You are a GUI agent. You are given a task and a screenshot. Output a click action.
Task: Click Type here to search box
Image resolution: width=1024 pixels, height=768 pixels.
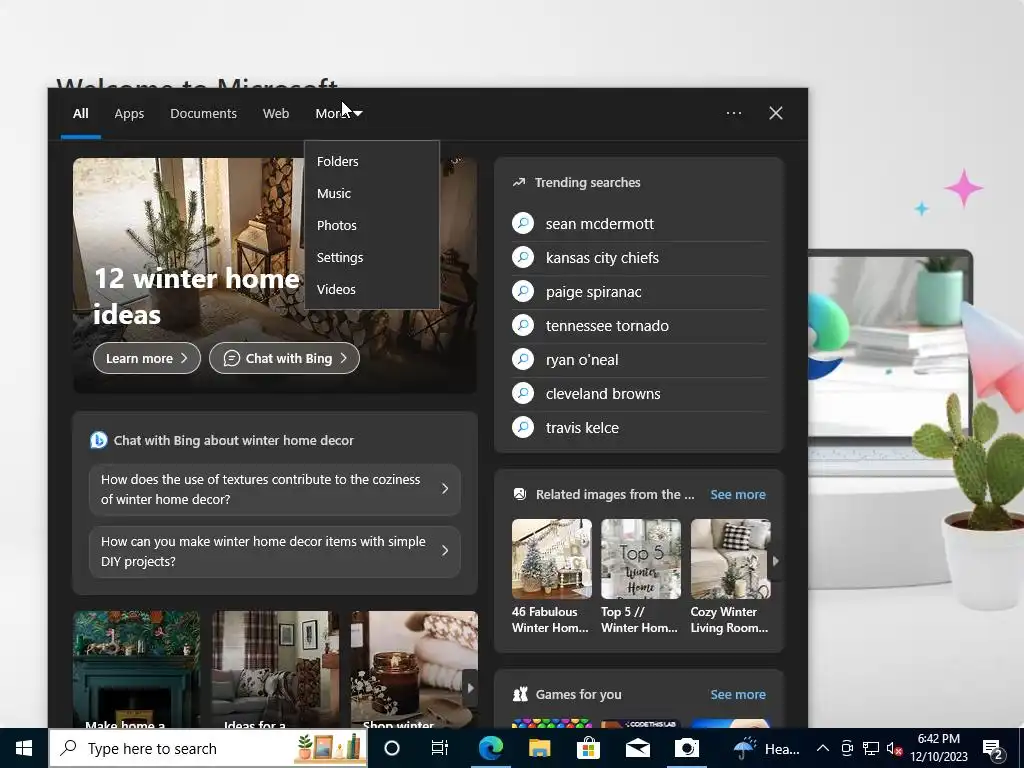click(x=208, y=748)
